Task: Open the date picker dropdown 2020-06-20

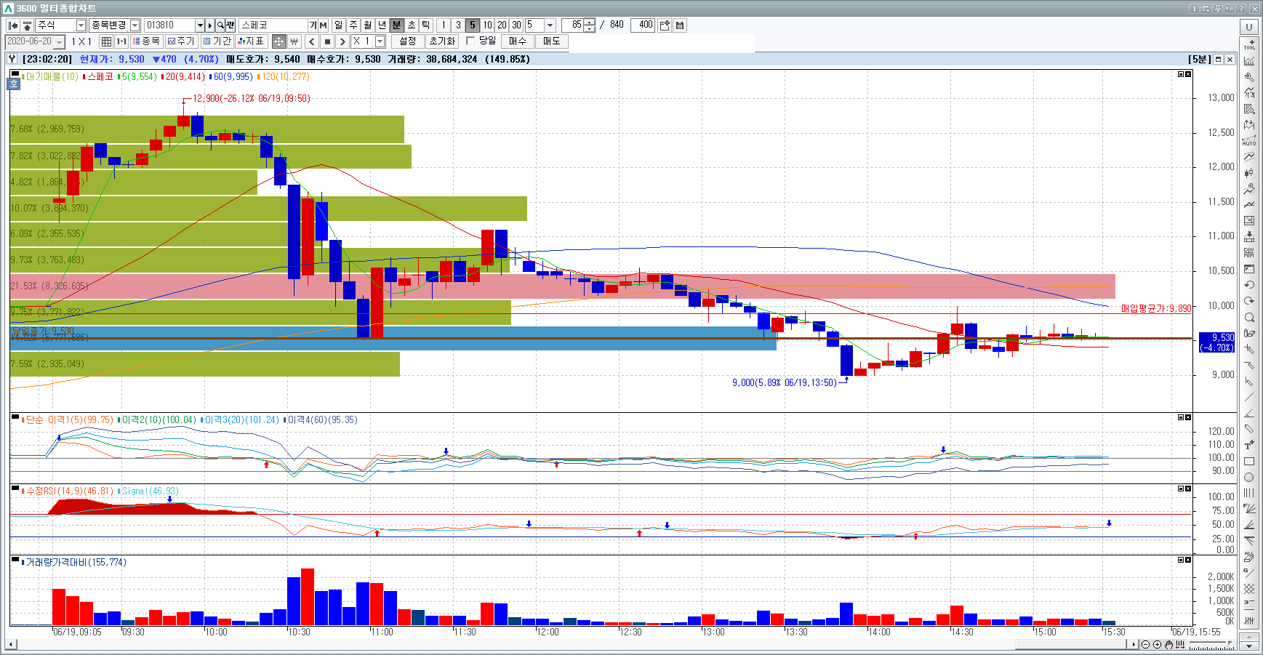Action: point(59,41)
